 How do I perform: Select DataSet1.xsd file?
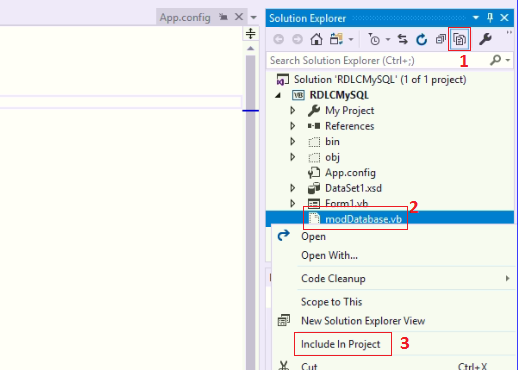tap(353, 188)
